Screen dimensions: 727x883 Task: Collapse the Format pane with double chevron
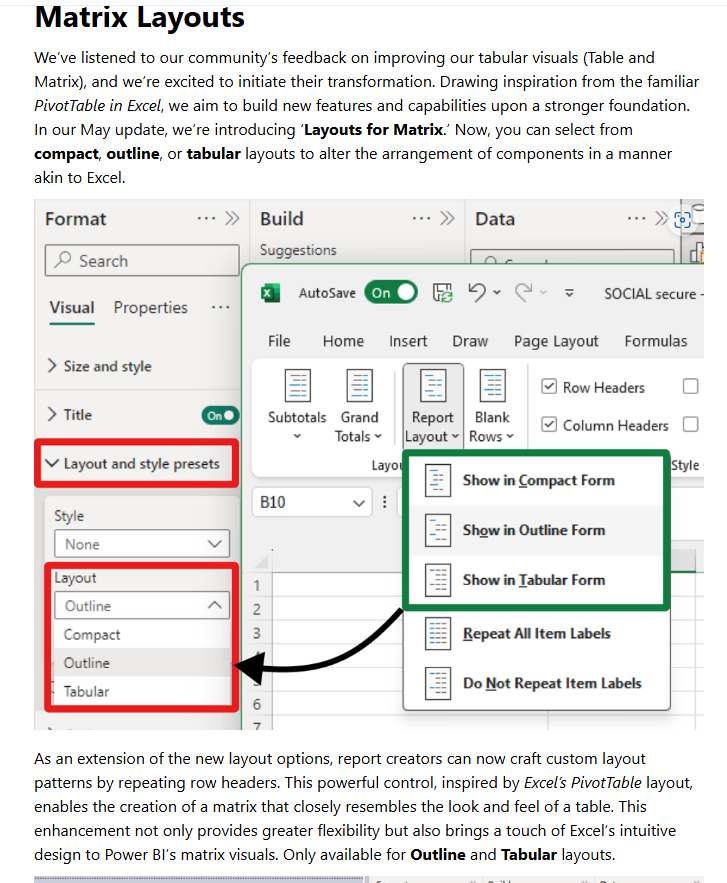tap(232, 218)
